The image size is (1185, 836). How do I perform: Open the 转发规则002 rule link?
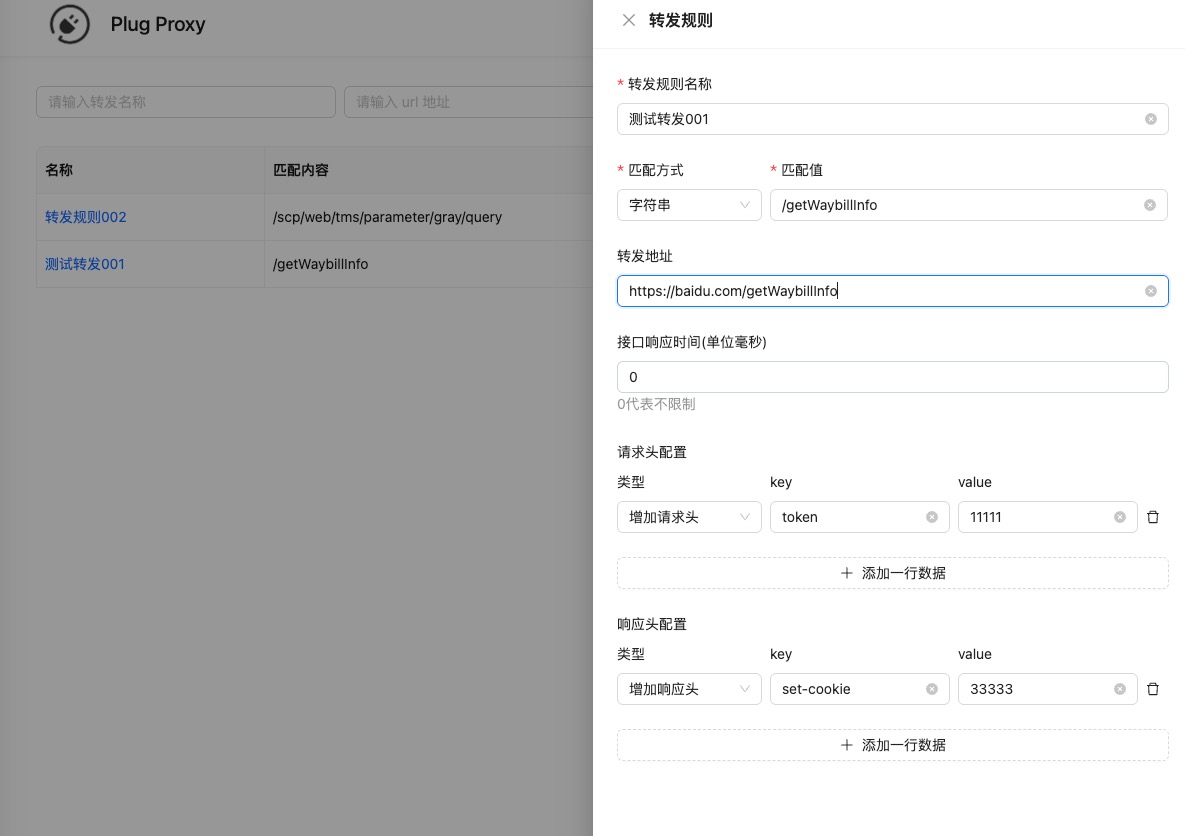pyautogui.click(x=85, y=217)
